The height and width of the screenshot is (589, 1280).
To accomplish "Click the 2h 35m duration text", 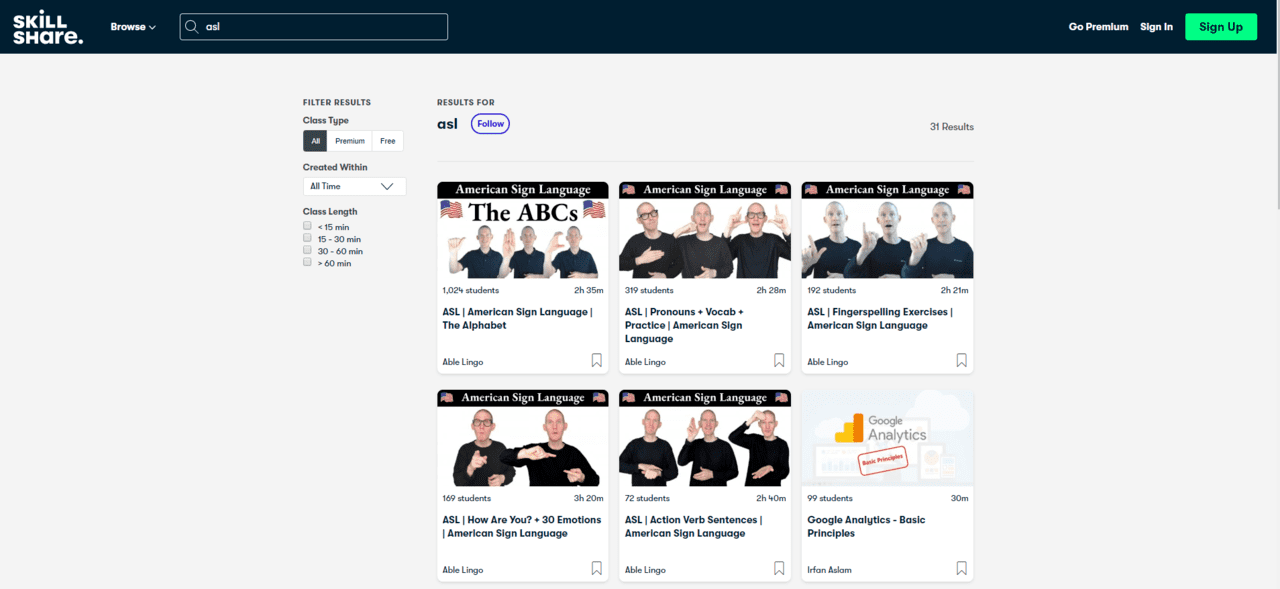I will (x=588, y=290).
